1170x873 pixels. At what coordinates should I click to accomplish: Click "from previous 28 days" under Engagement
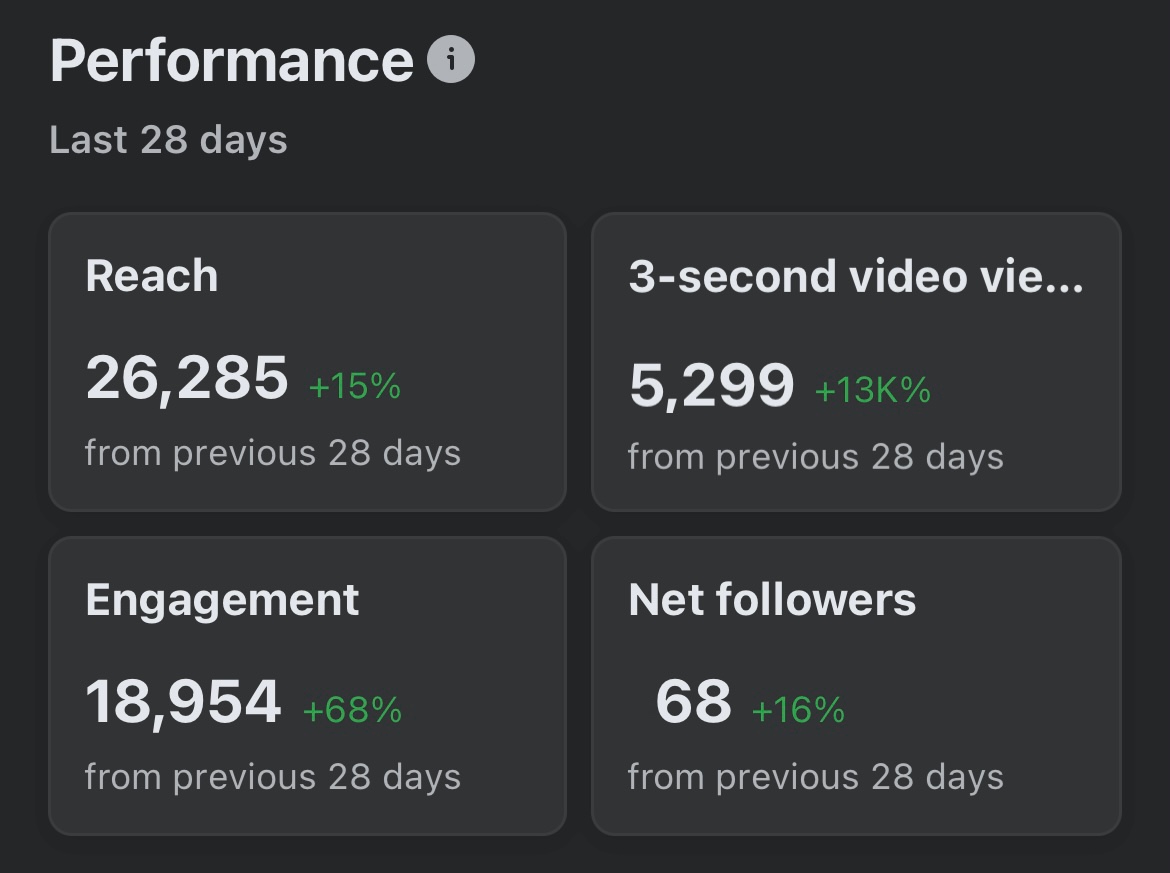[273, 777]
